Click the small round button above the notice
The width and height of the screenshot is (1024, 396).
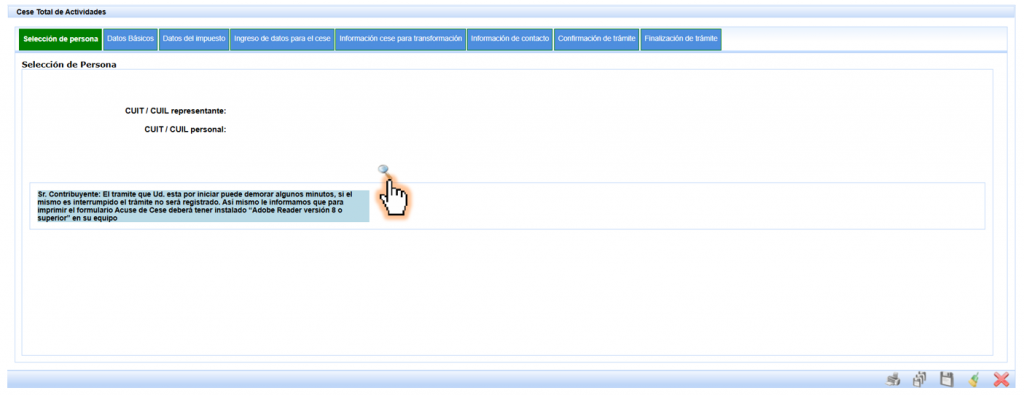(384, 169)
